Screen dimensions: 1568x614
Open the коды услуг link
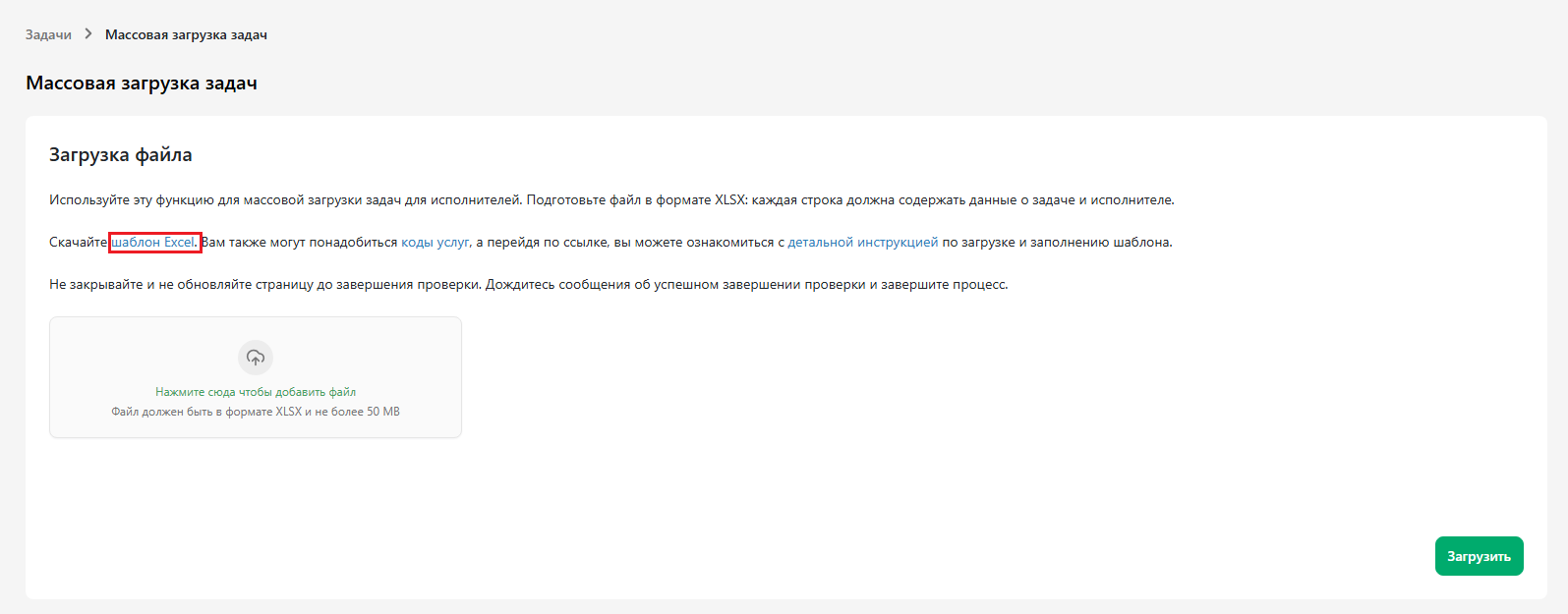click(436, 242)
